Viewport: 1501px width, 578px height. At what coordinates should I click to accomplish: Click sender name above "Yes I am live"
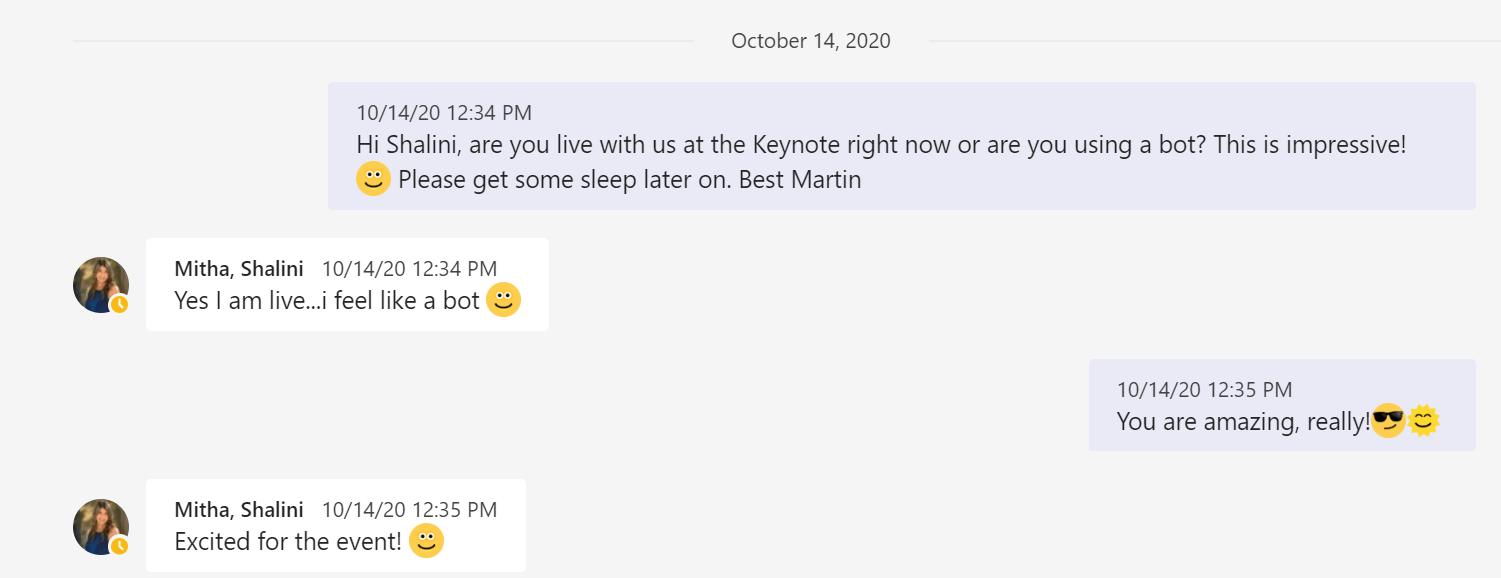pyautogui.click(x=239, y=268)
